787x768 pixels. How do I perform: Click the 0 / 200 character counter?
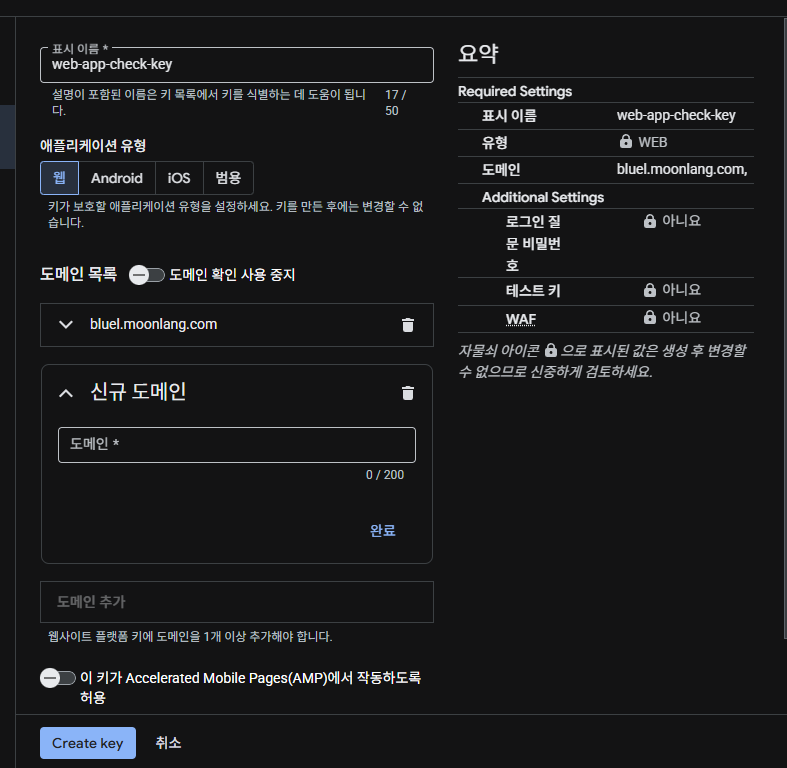pos(385,475)
